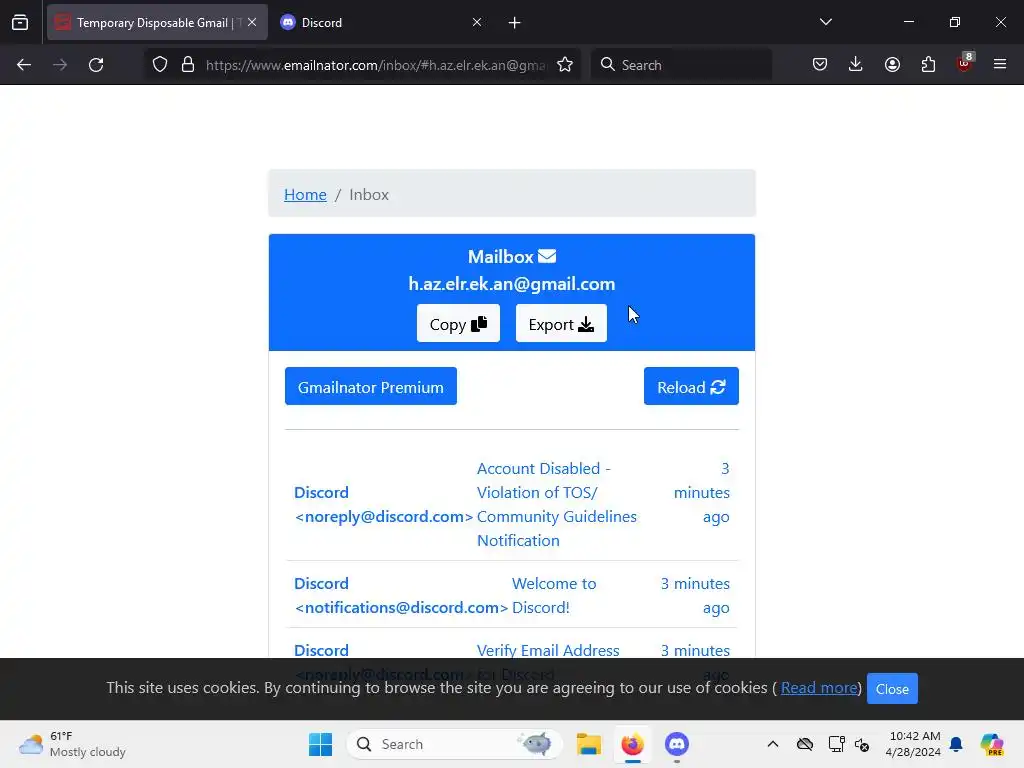View site security via padlock icon
1024x768 pixels.
[188, 65]
